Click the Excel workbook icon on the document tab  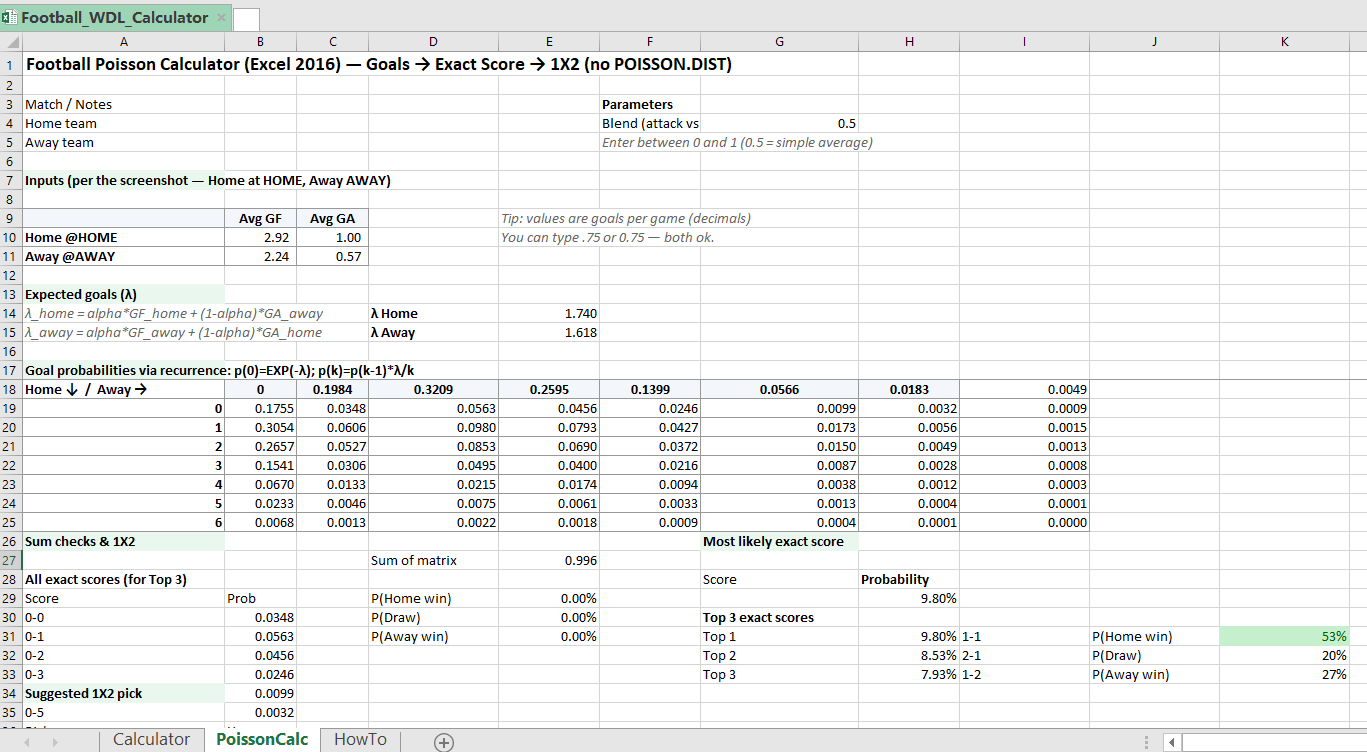click(x=10, y=17)
